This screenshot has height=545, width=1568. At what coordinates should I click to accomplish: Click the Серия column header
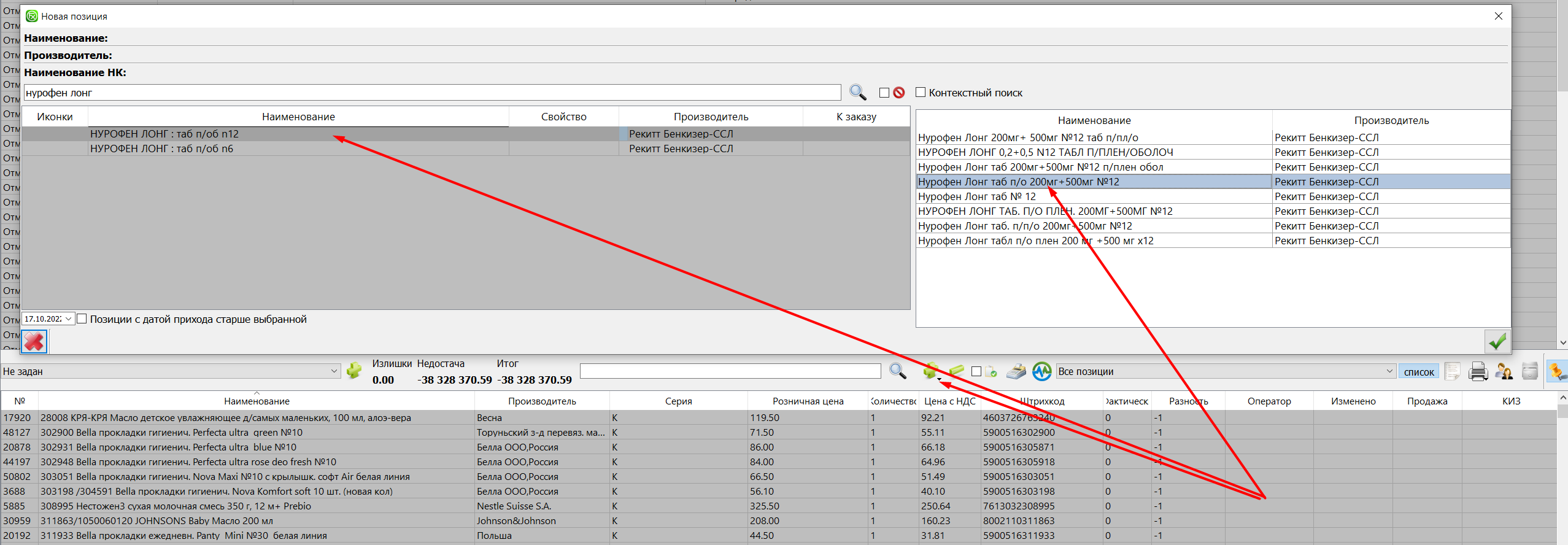678,401
